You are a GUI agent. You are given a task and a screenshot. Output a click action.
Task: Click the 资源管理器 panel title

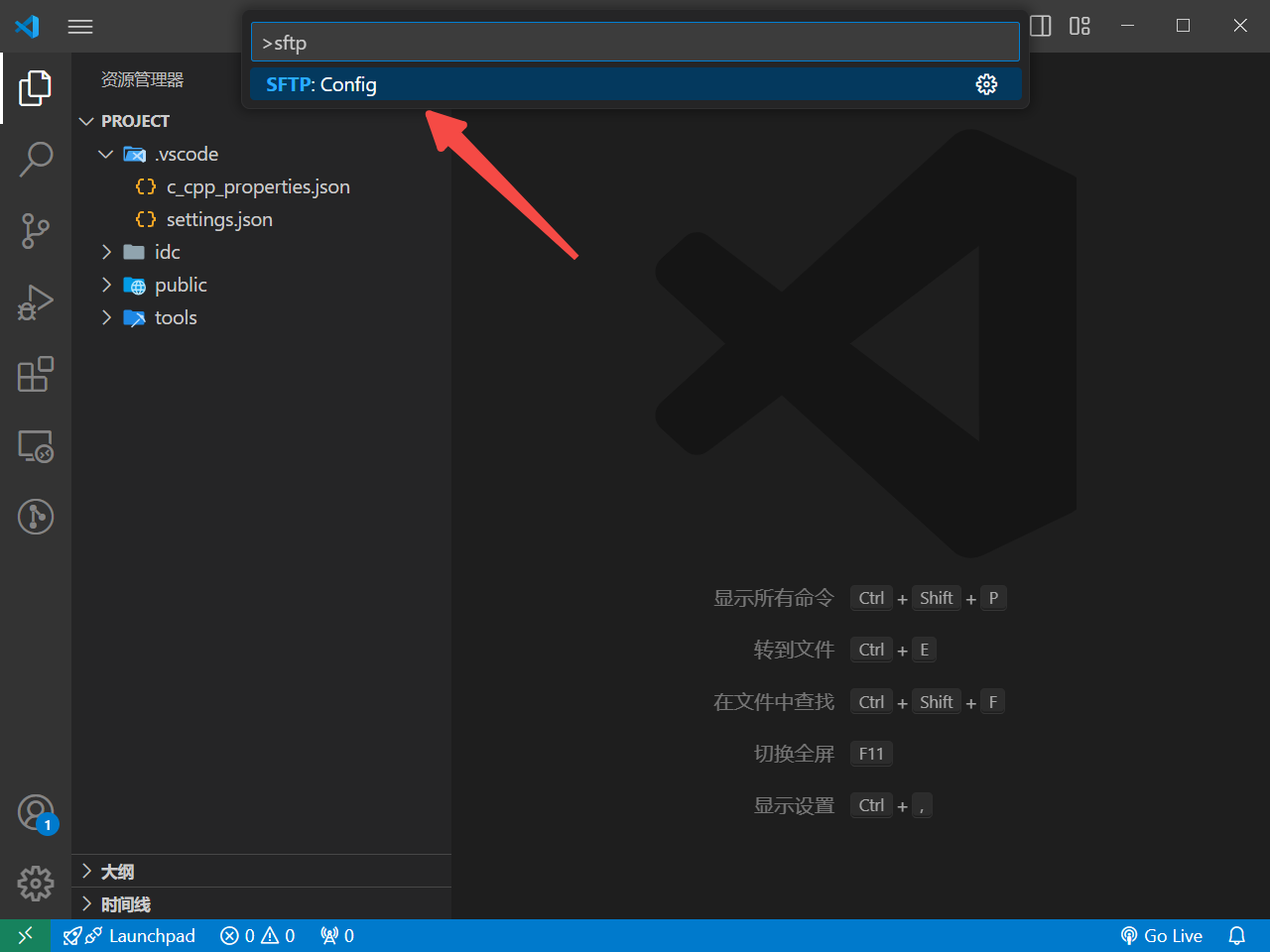click(x=142, y=79)
